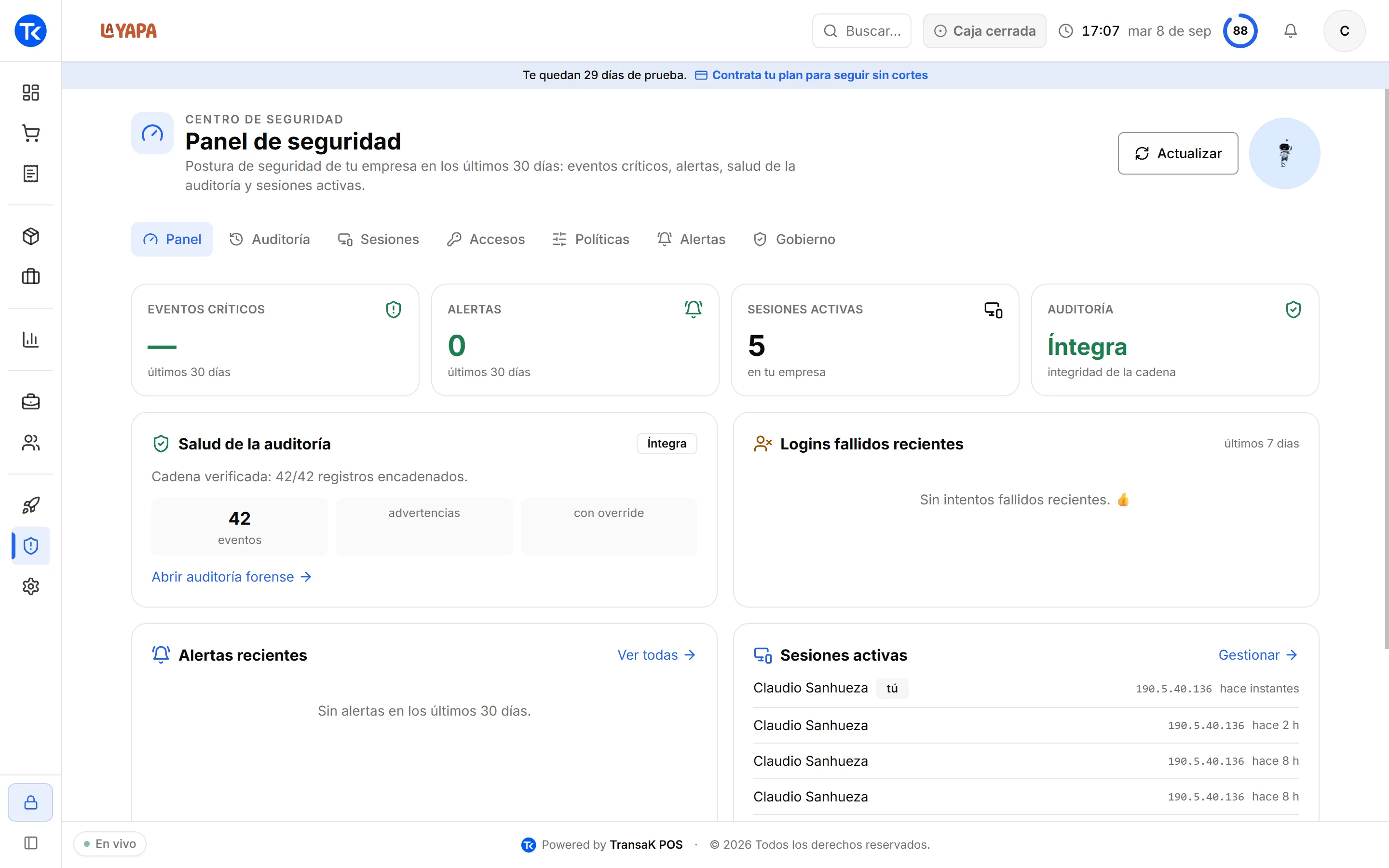The width and height of the screenshot is (1389, 868).
Task: Open the notifications bell icon
Action: coord(1290,30)
